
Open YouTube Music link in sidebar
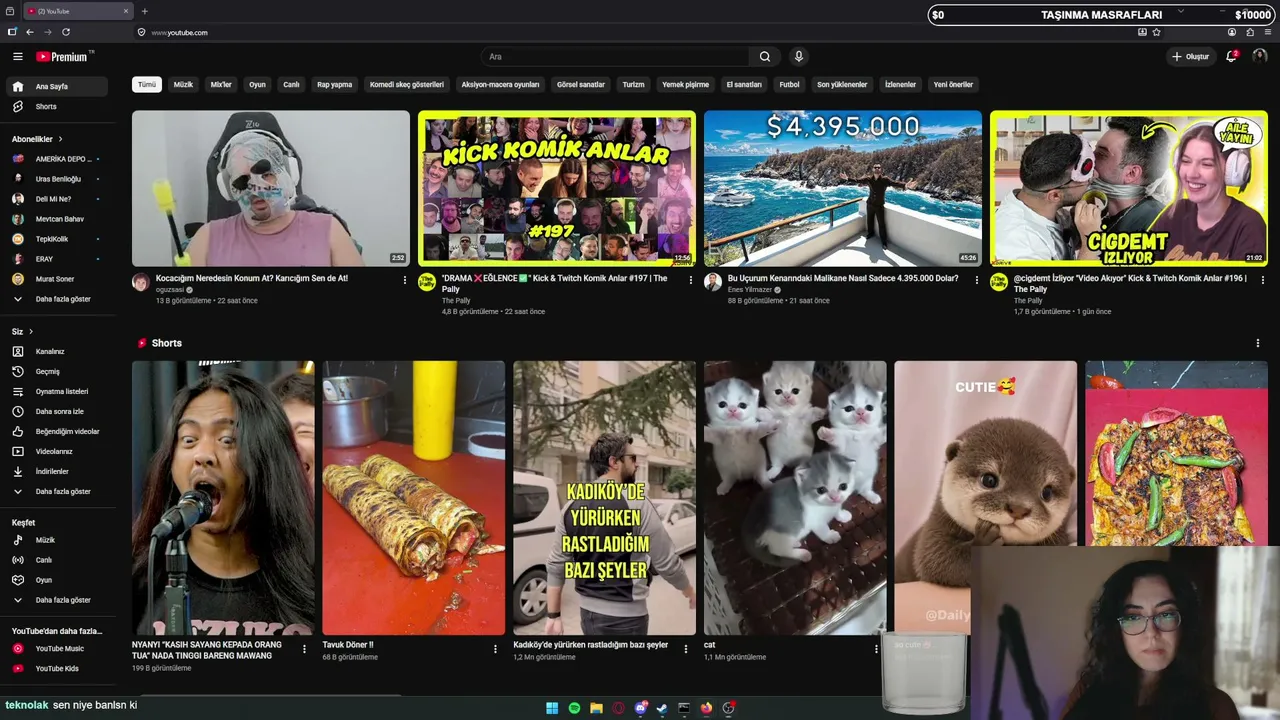pos(59,649)
